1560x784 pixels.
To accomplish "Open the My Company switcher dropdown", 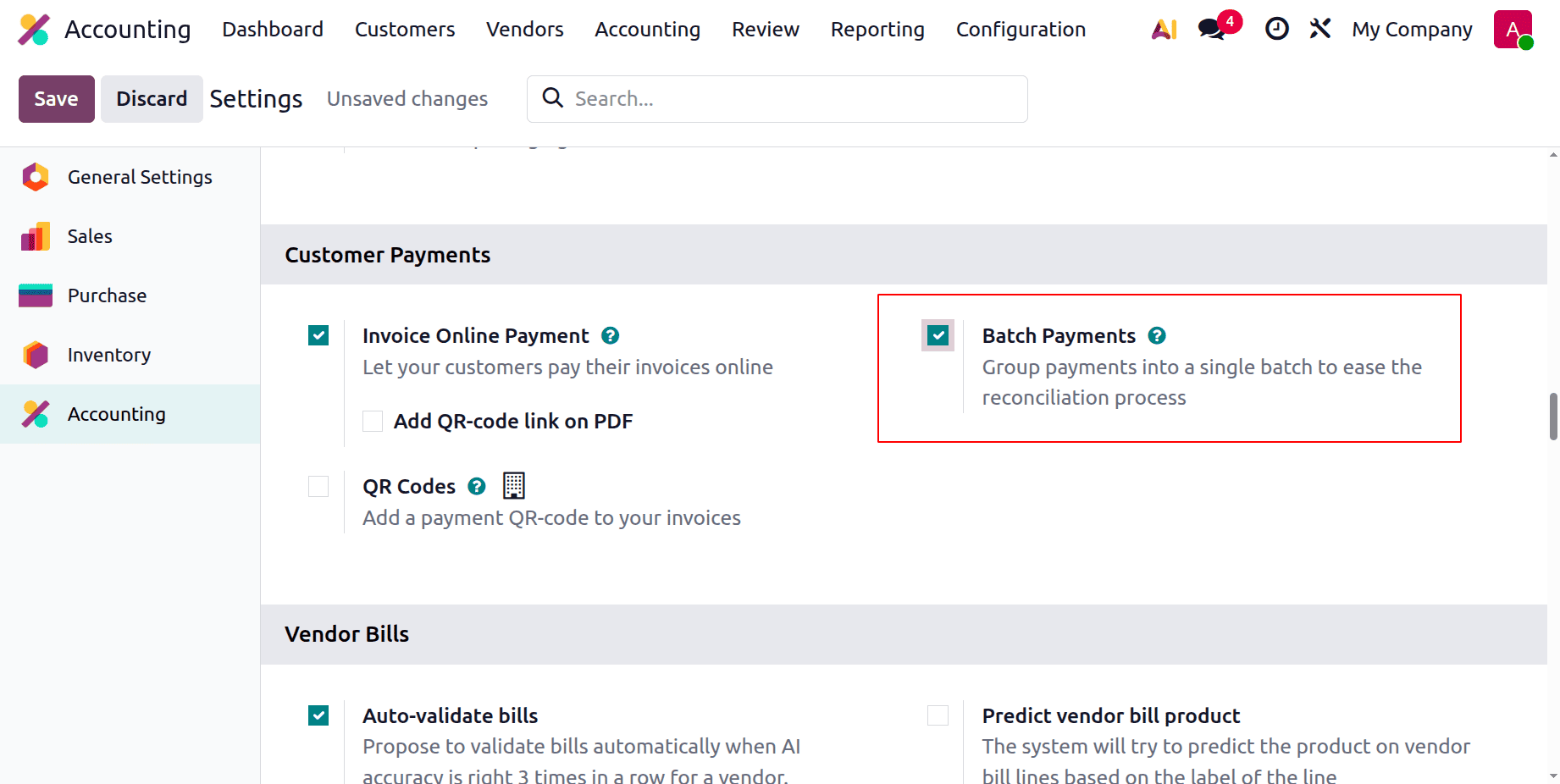I will point(1412,30).
